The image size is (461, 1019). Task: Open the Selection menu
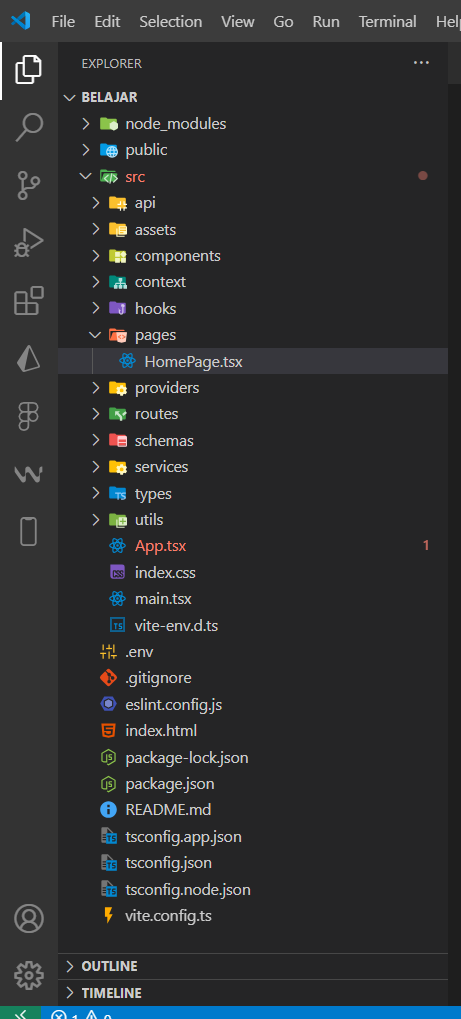coord(170,21)
